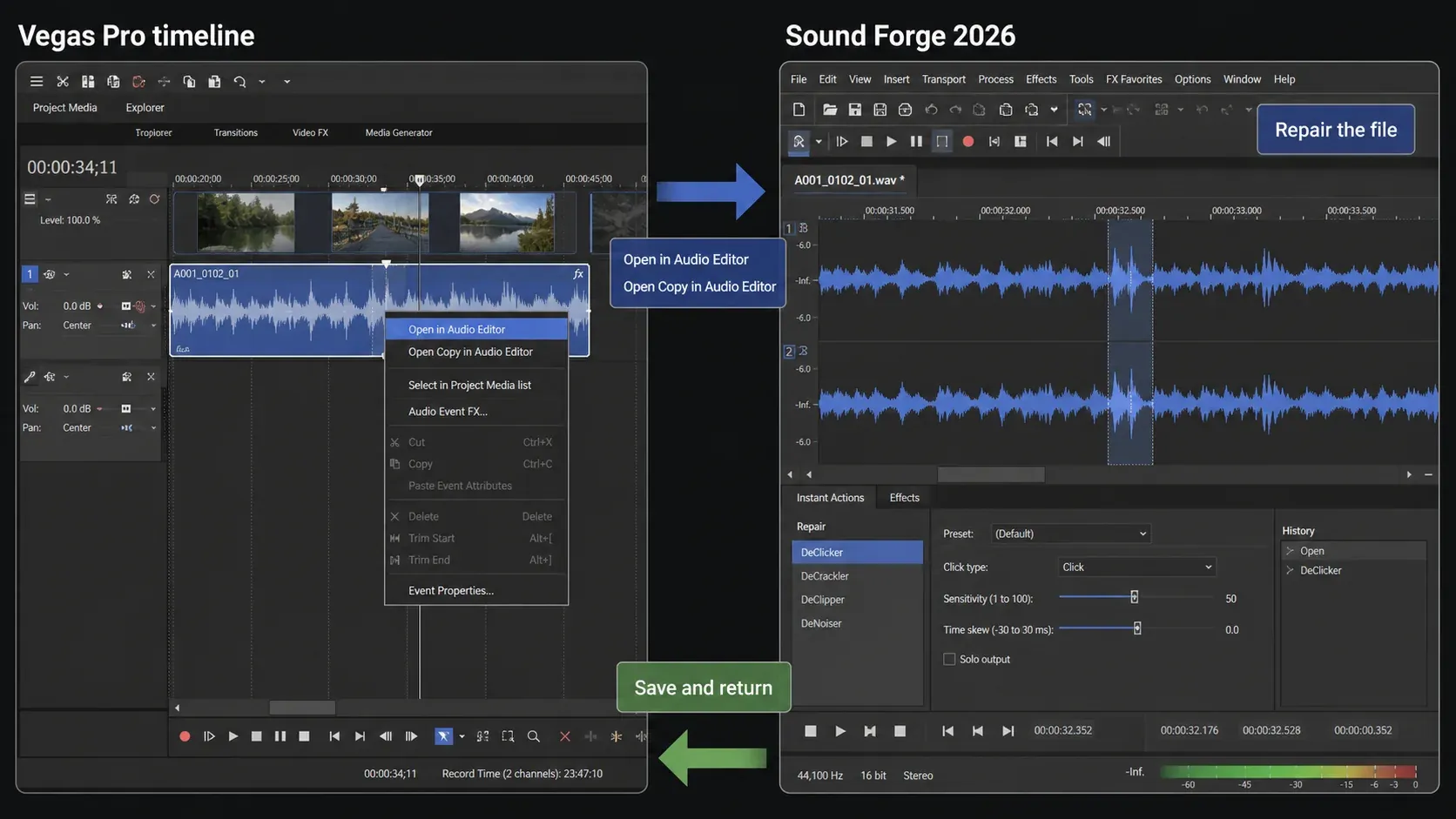This screenshot has width=1456, height=819.
Task: Click the DeClicker entry in History panel
Action: click(x=1354, y=570)
